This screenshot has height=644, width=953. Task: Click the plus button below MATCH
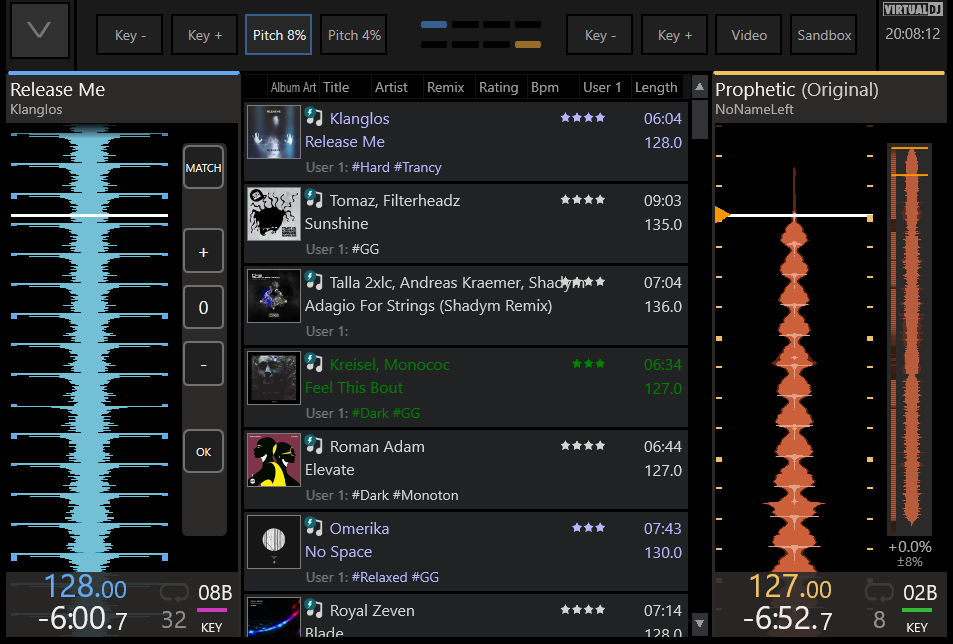pos(204,252)
